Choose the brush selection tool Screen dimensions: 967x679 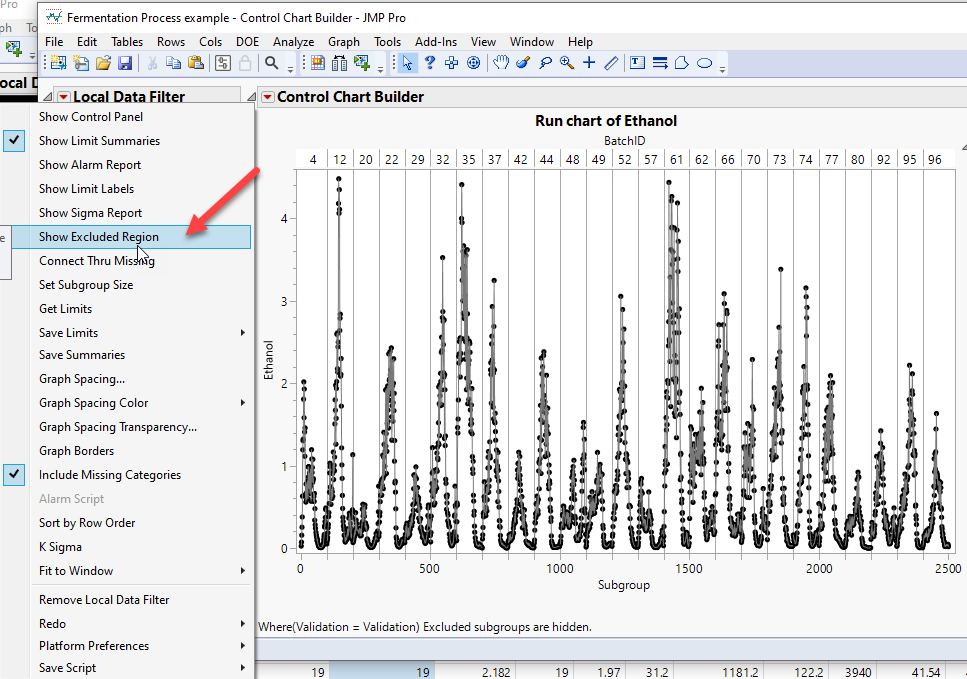point(522,63)
